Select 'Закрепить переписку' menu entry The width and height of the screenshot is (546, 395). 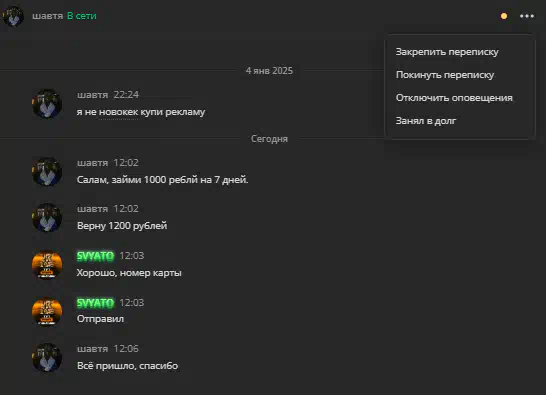pyautogui.click(x=447, y=52)
